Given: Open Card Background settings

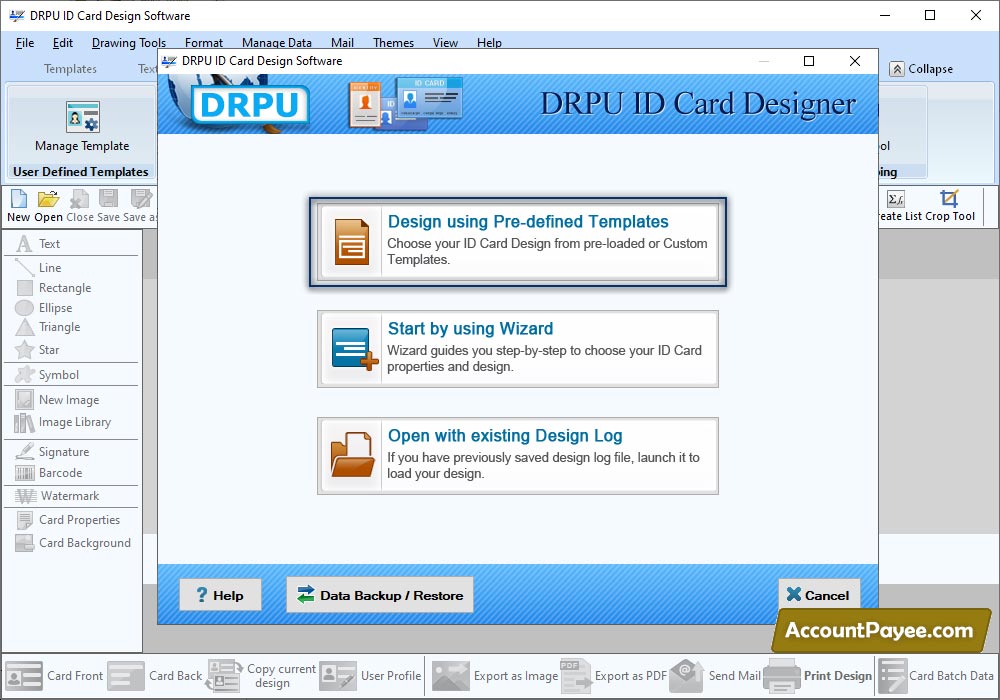Looking at the screenshot, I should 73,543.
